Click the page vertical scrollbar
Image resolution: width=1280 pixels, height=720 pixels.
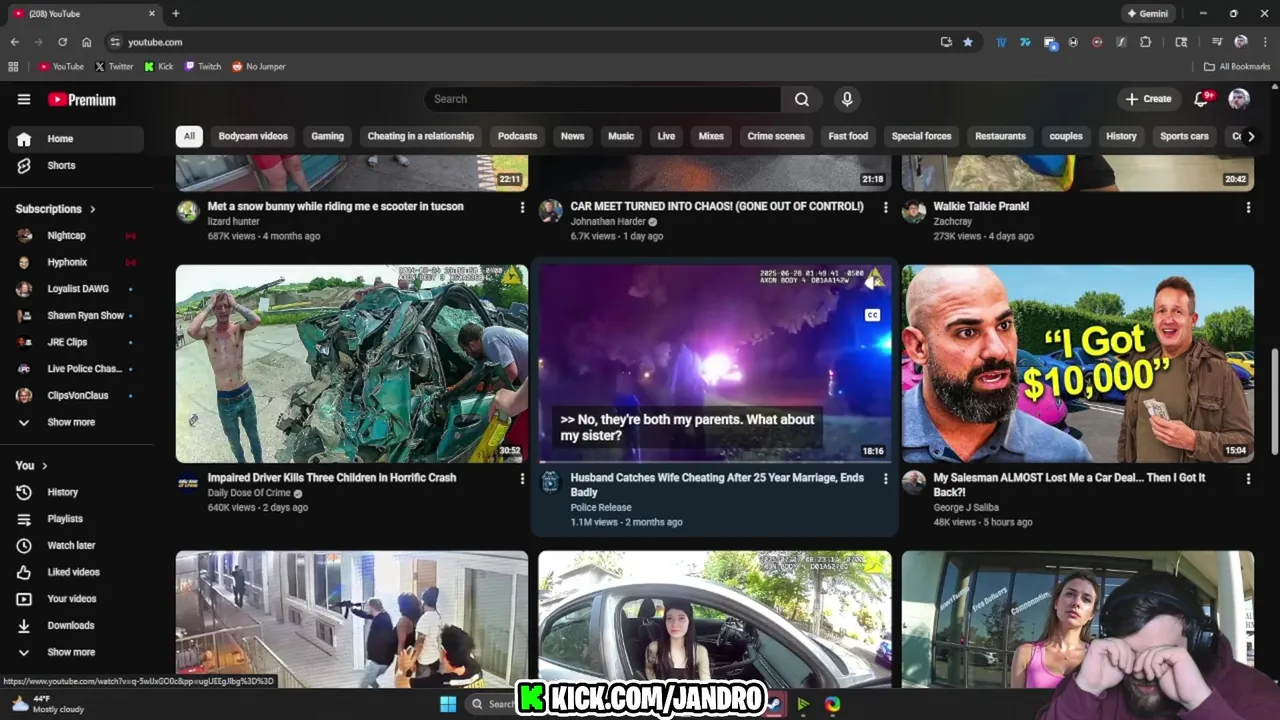(1274, 400)
